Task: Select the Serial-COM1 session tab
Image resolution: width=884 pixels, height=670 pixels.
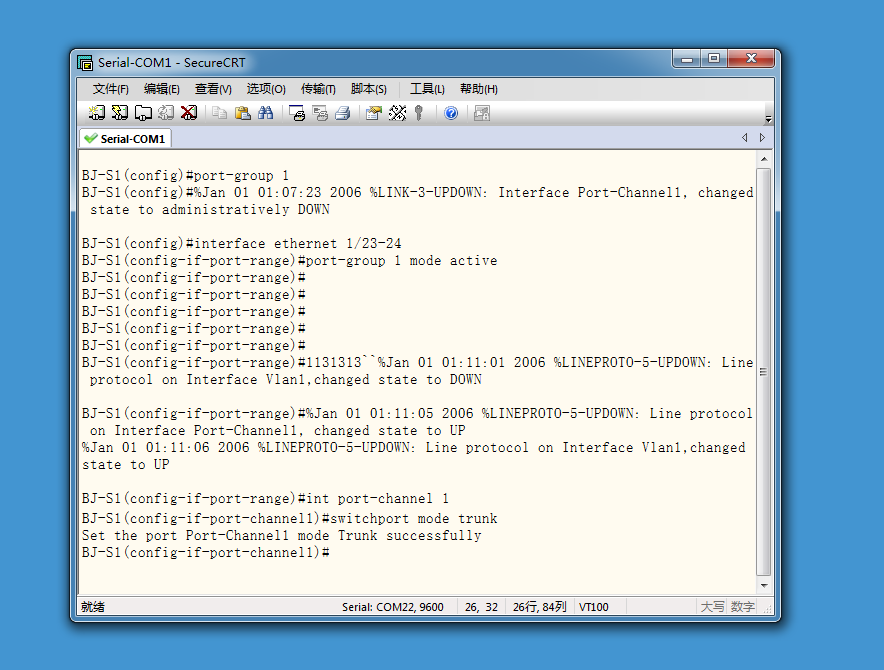Action: click(x=126, y=139)
